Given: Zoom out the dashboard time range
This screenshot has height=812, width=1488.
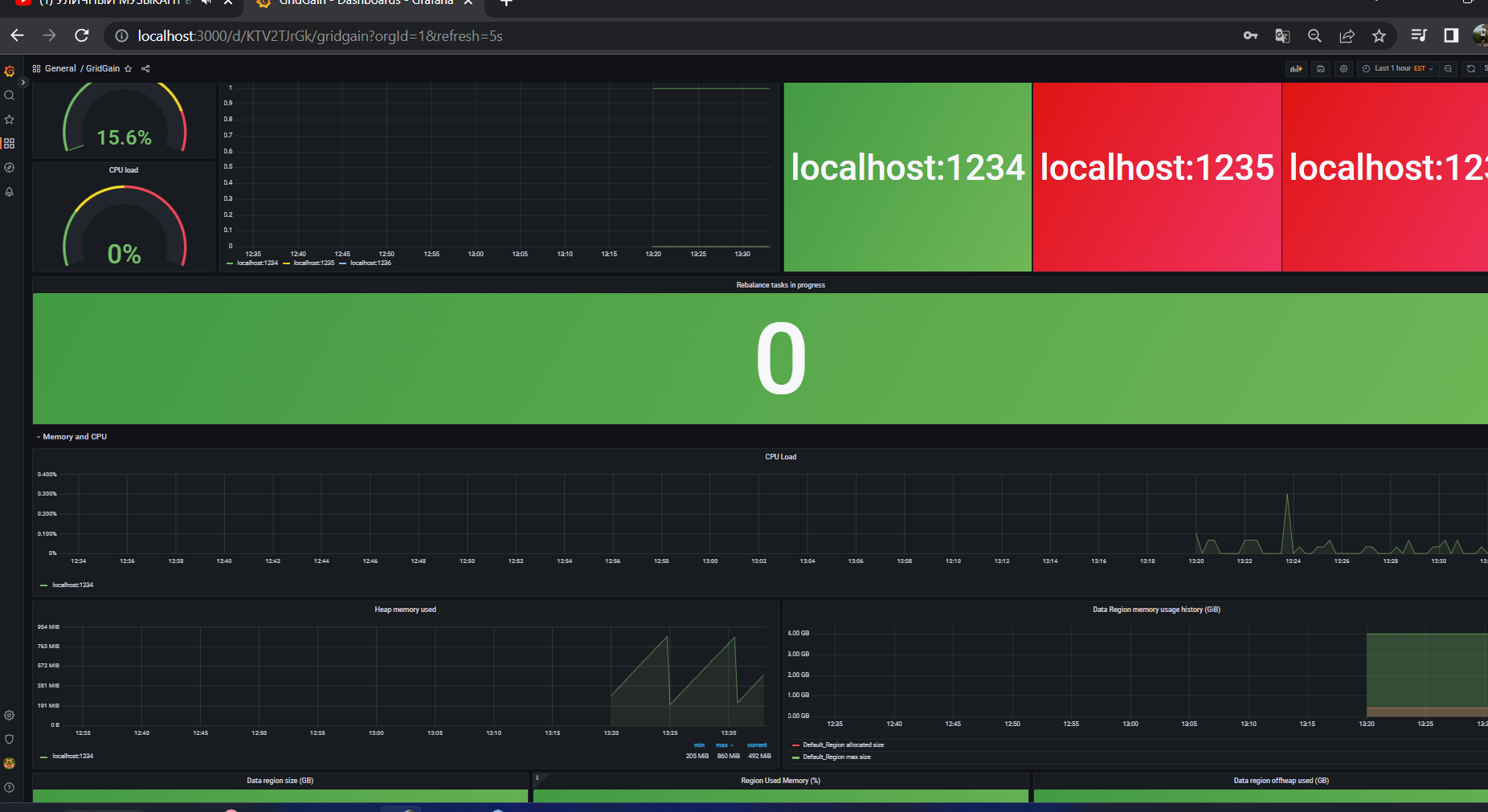Looking at the screenshot, I should tap(1448, 69).
